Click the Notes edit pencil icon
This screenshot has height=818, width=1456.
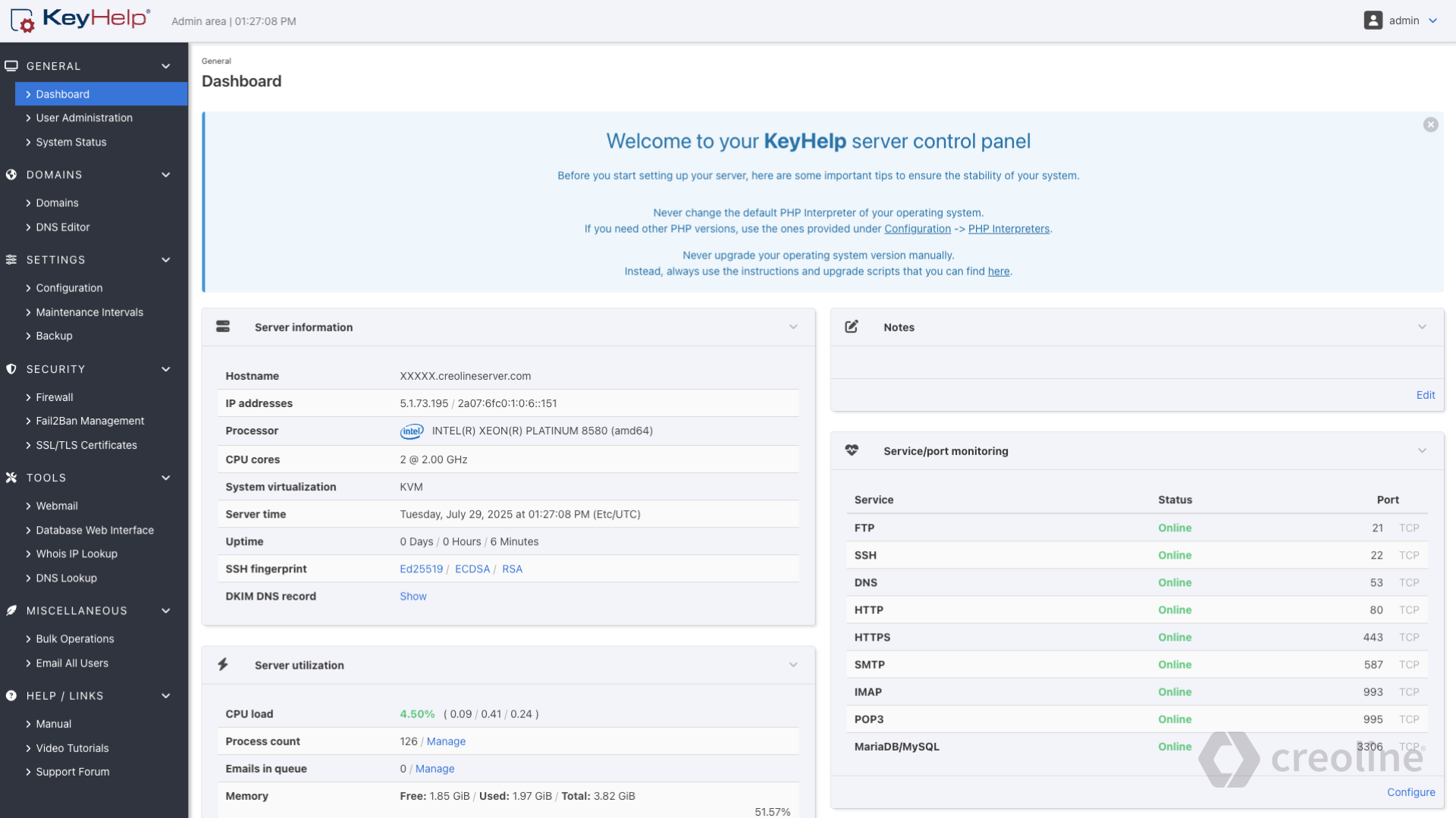click(x=852, y=327)
